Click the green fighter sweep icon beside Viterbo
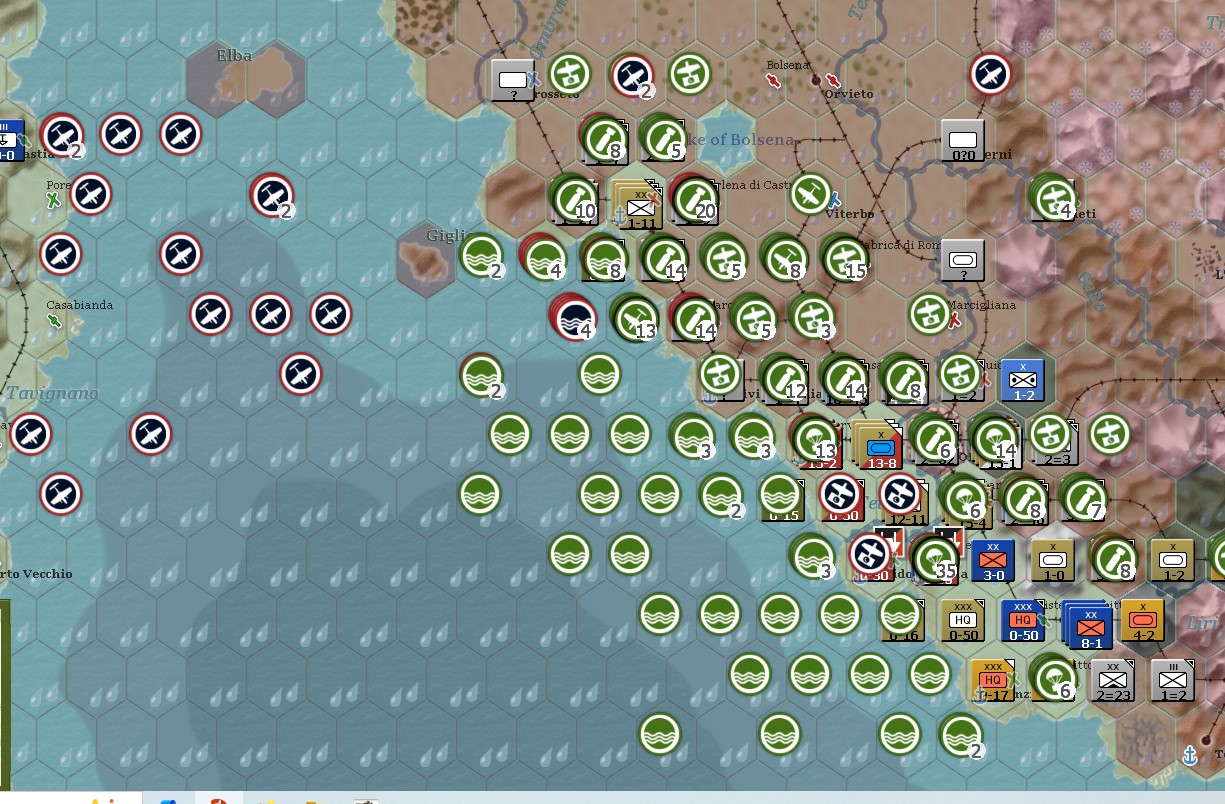The image size is (1225, 804). 810,197
